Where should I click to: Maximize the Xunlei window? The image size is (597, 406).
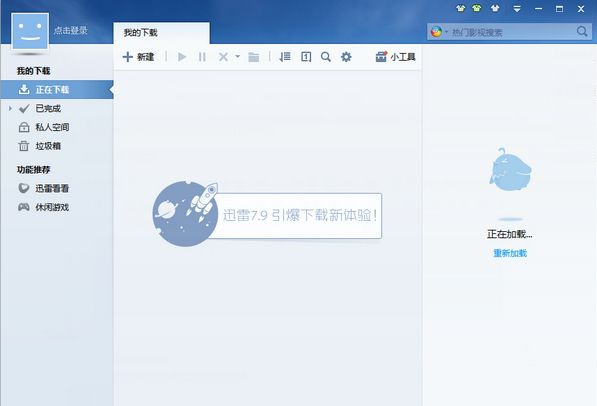[559, 9]
